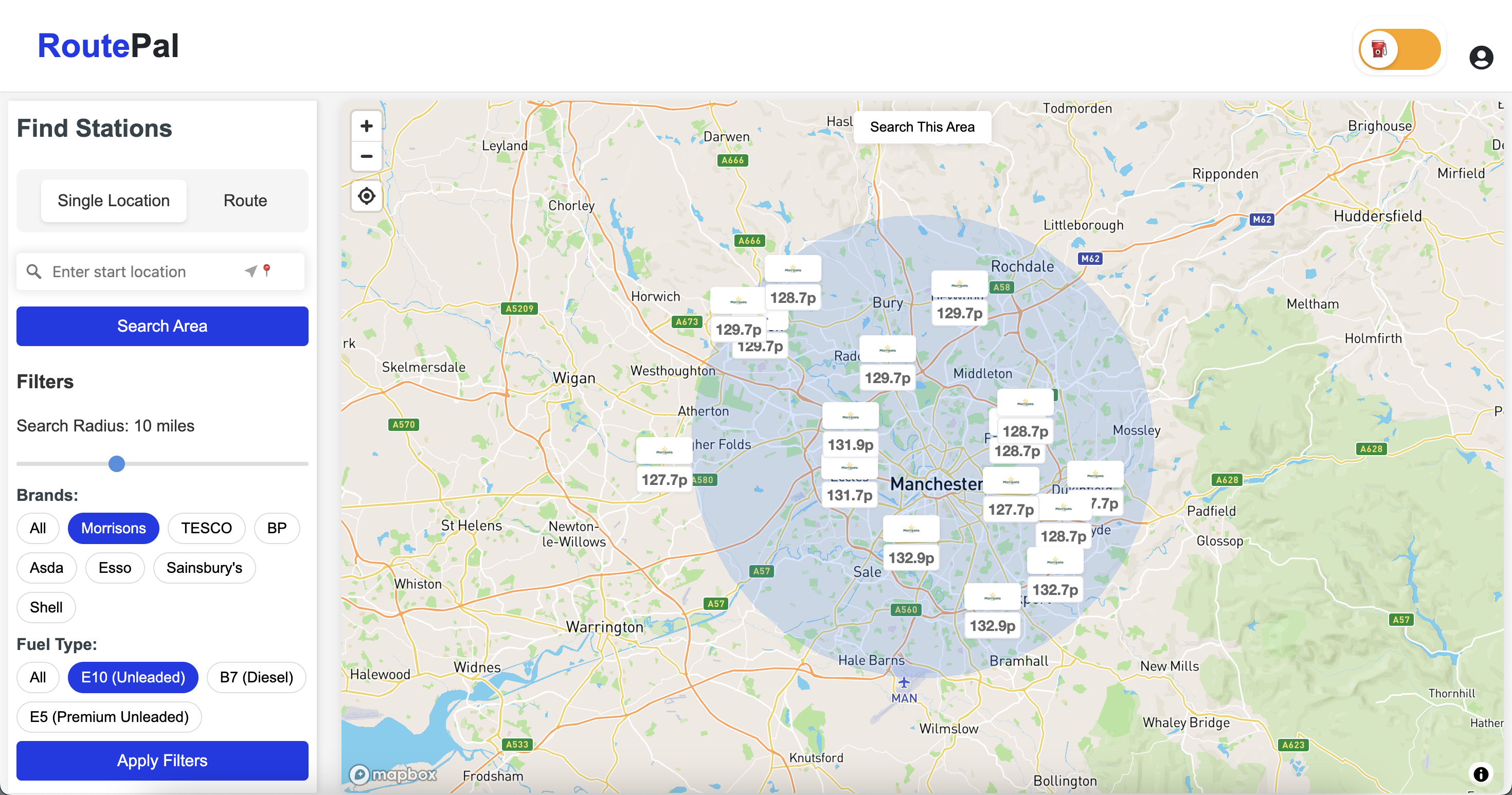Select the All brands filter chip
Viewport: 1512px width, 795px height.
(x=38, y=528)
